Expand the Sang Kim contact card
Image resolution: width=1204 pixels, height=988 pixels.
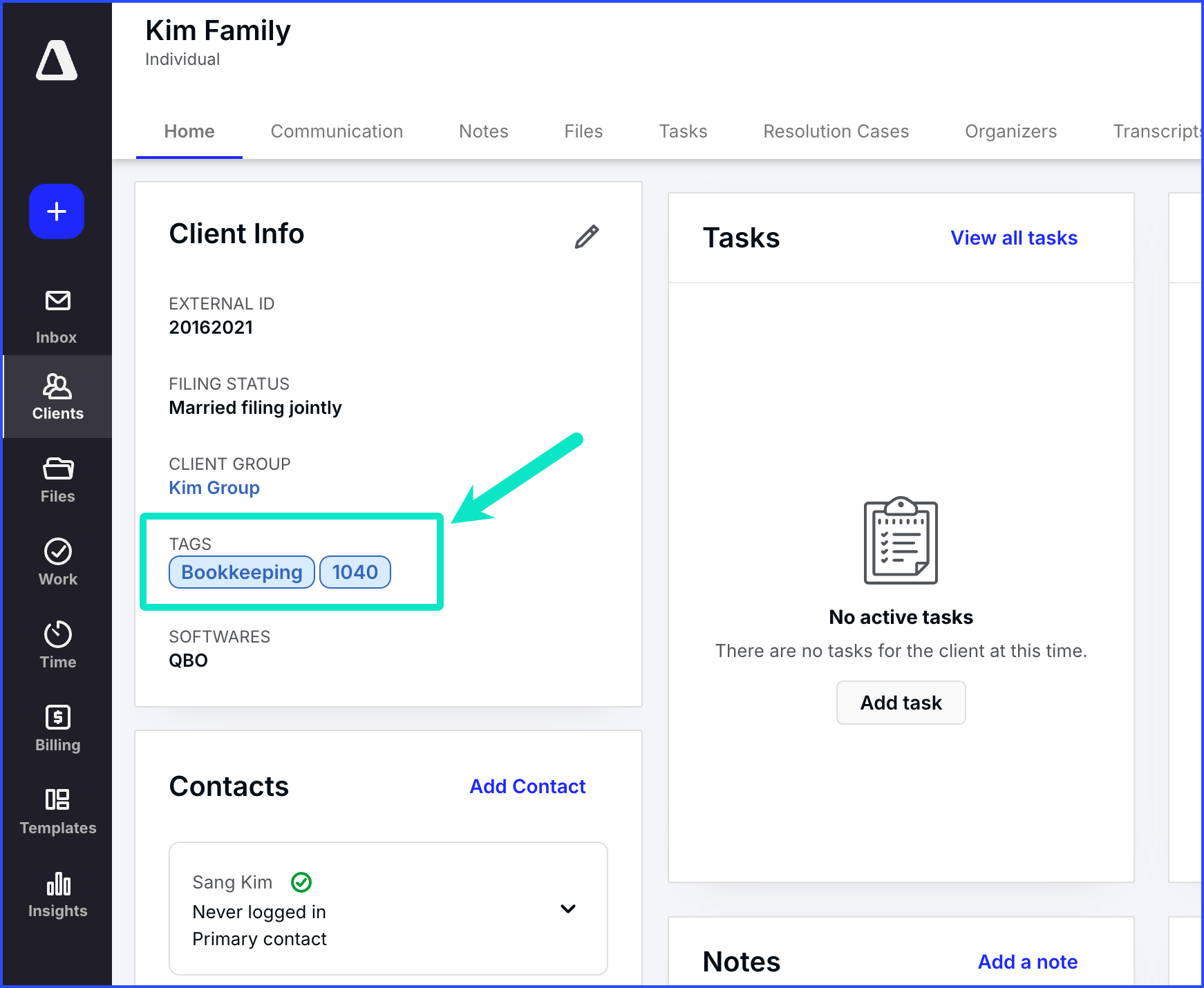coord(567,909)
